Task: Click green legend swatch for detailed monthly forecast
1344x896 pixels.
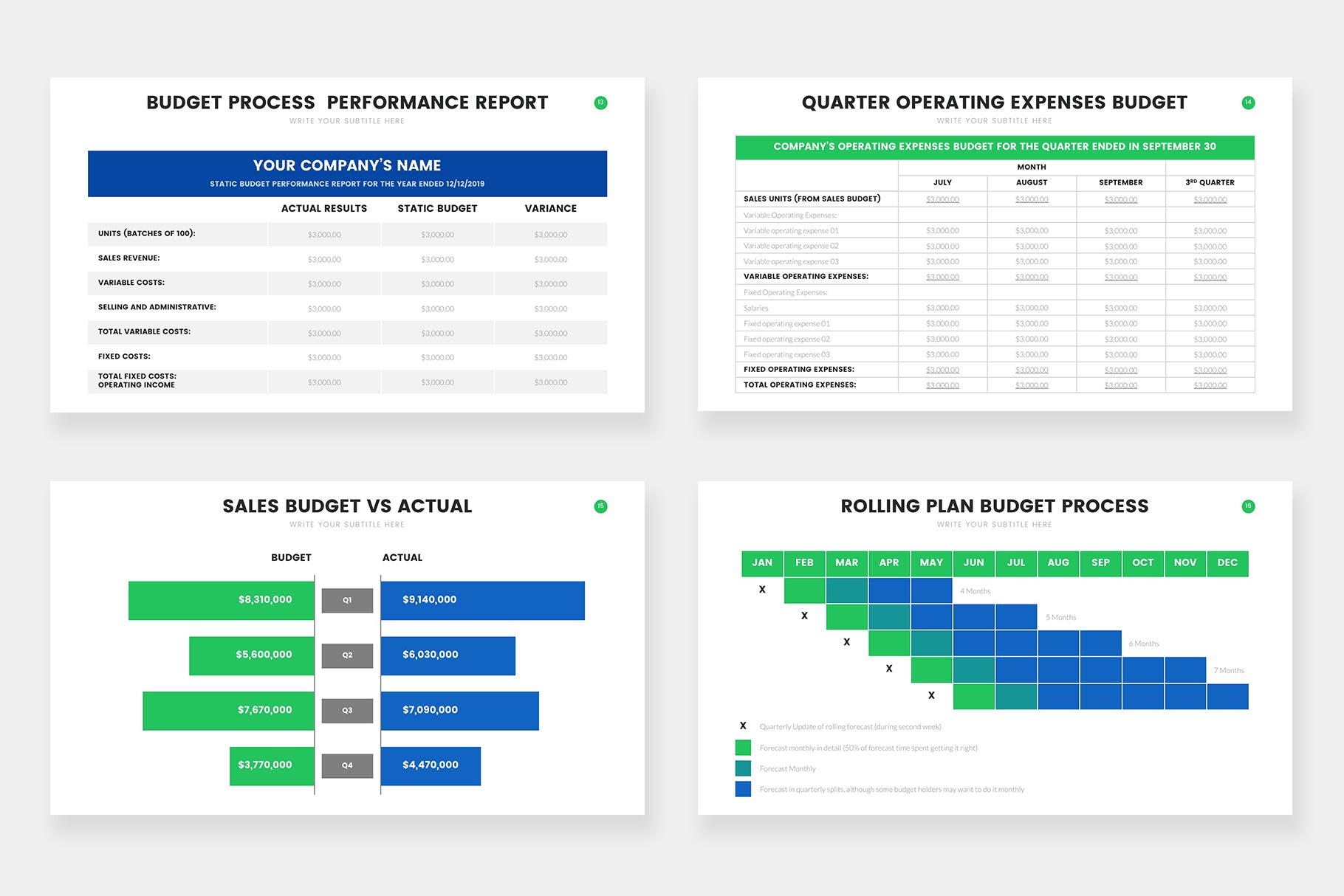Action: click(x=743, y=748)
